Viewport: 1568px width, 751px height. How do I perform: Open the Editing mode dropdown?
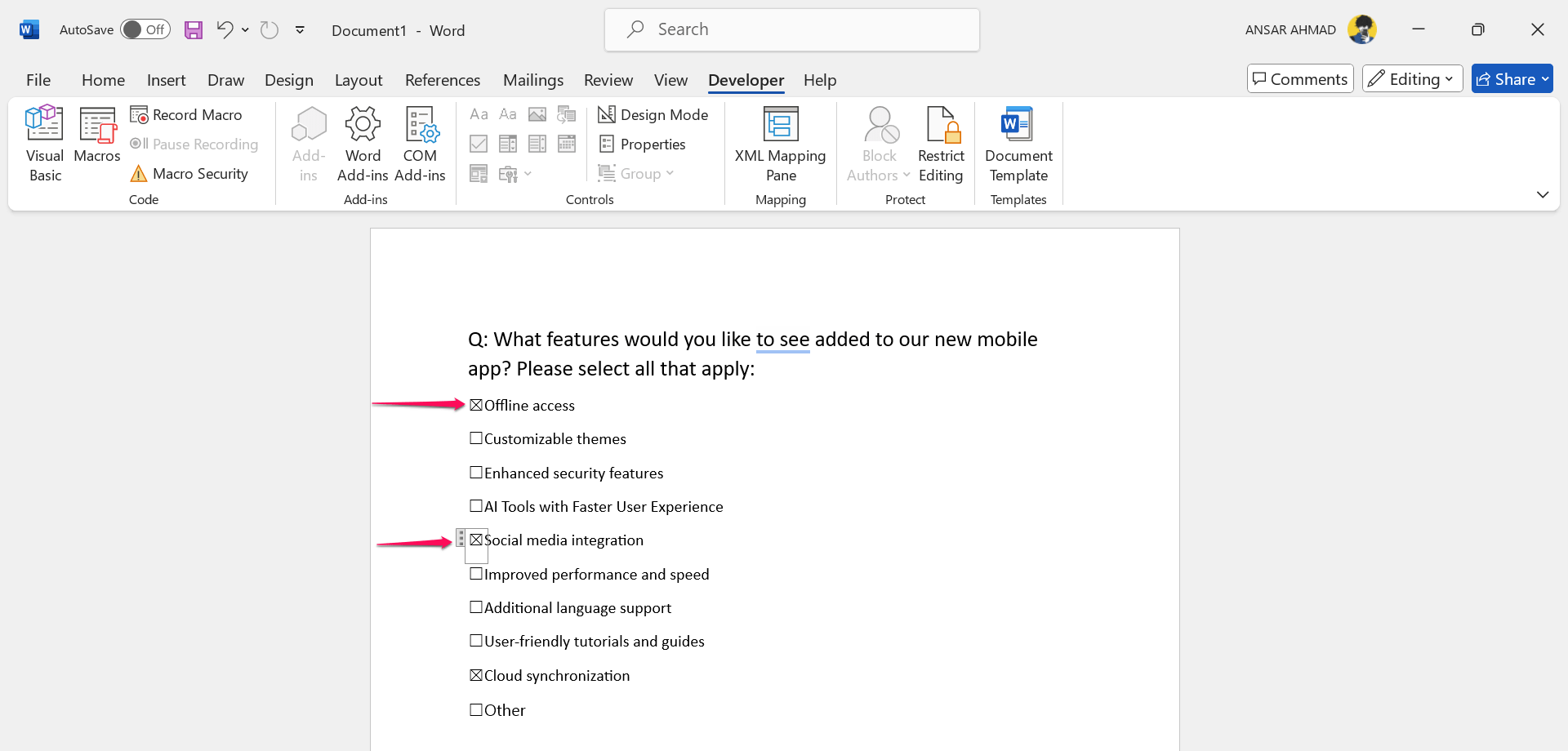[x=1412, y=78]
